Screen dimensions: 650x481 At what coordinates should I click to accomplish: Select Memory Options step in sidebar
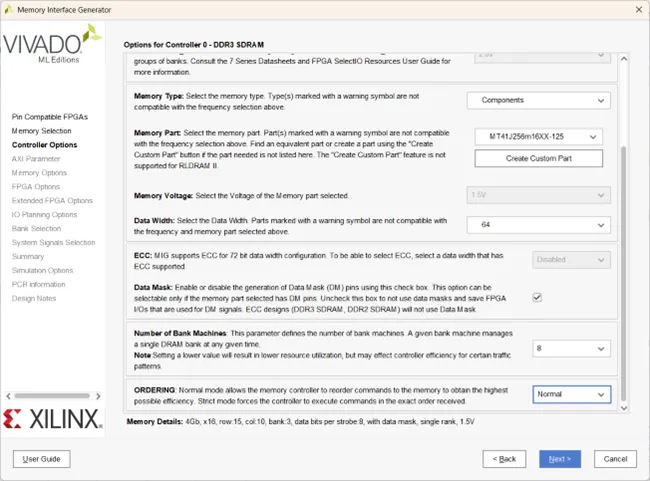39,173
